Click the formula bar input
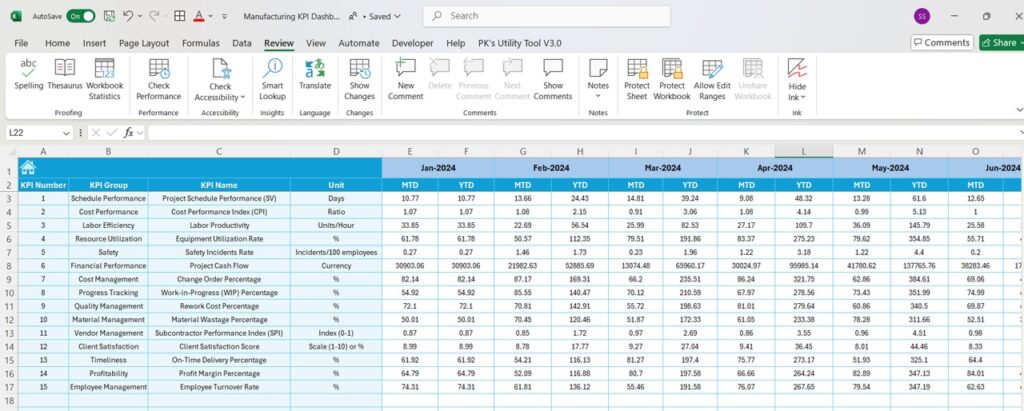The image size is (1024, 411). pyautogui.click(x=581, y=133)
